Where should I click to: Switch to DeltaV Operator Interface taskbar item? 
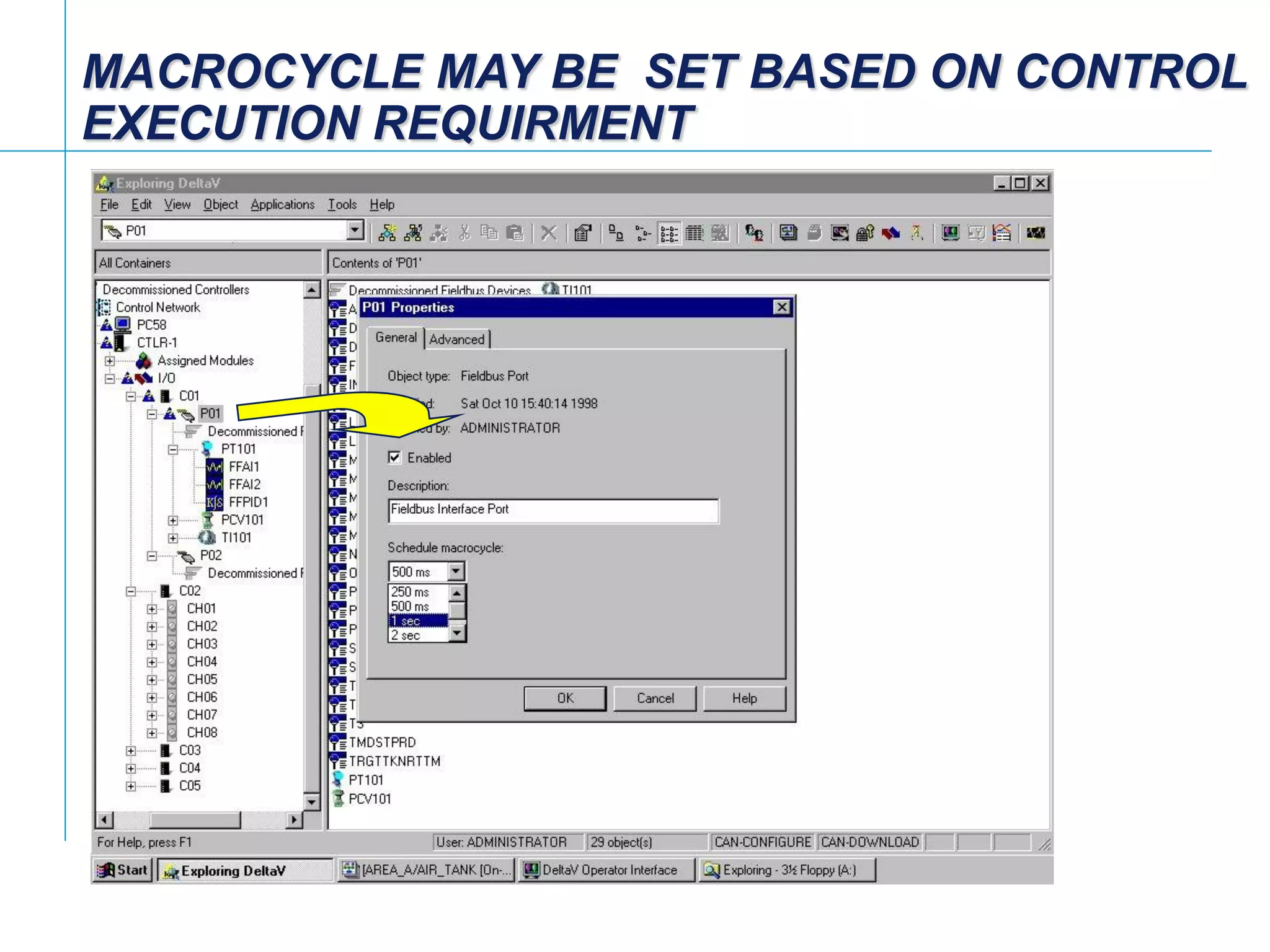[x=606, y=870]
